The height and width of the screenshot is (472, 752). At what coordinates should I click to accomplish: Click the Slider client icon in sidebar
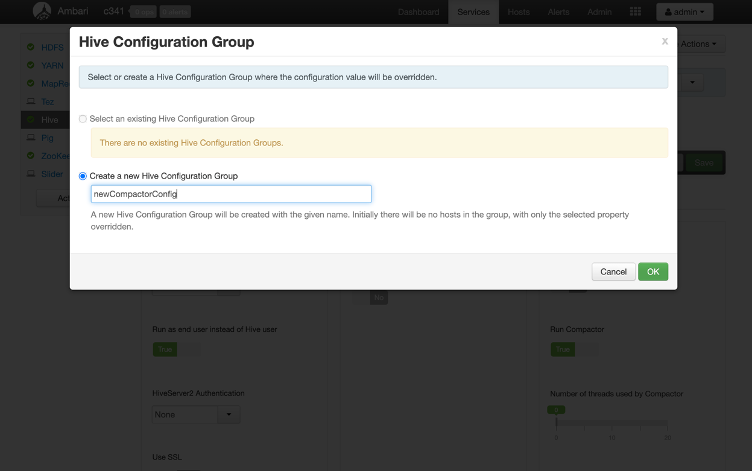pos(31,173)
